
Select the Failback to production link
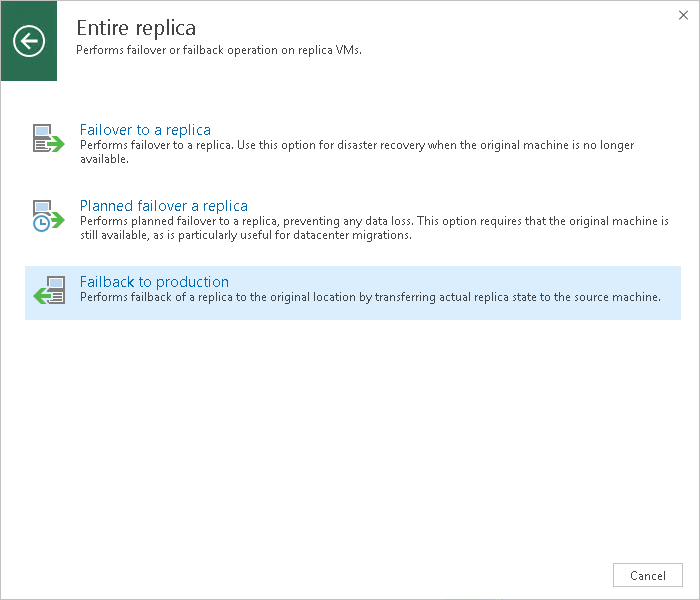[x=154, y=282]
